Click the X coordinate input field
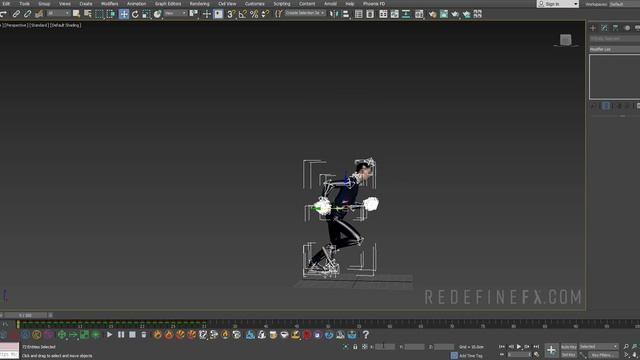This screenshot has width=640, height=360. point(385,347)
